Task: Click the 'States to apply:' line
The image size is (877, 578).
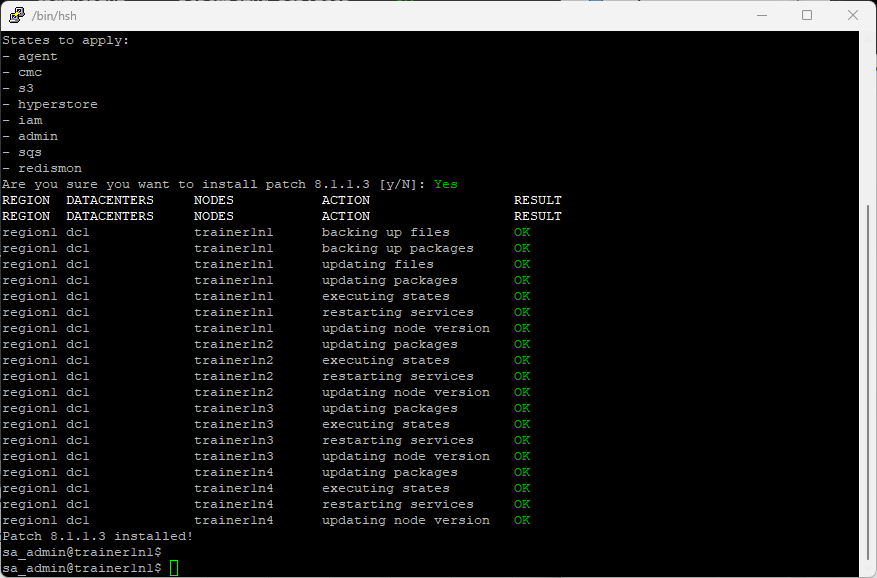Action: point(65,40)
